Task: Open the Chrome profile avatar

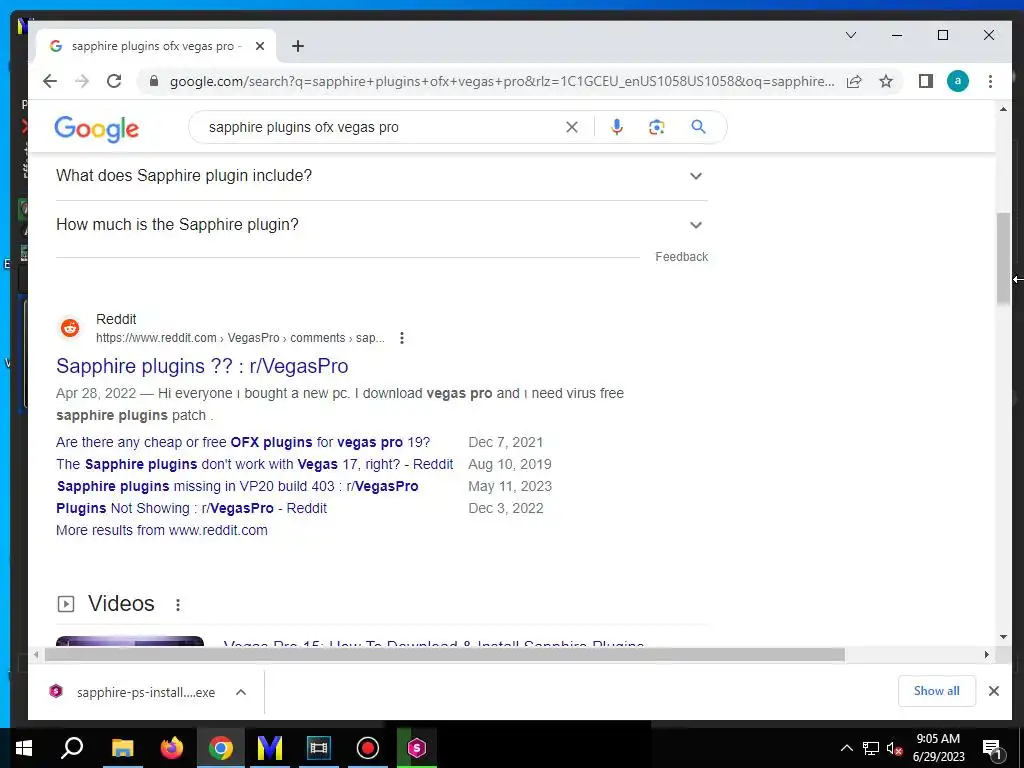Action: [957, 81]
